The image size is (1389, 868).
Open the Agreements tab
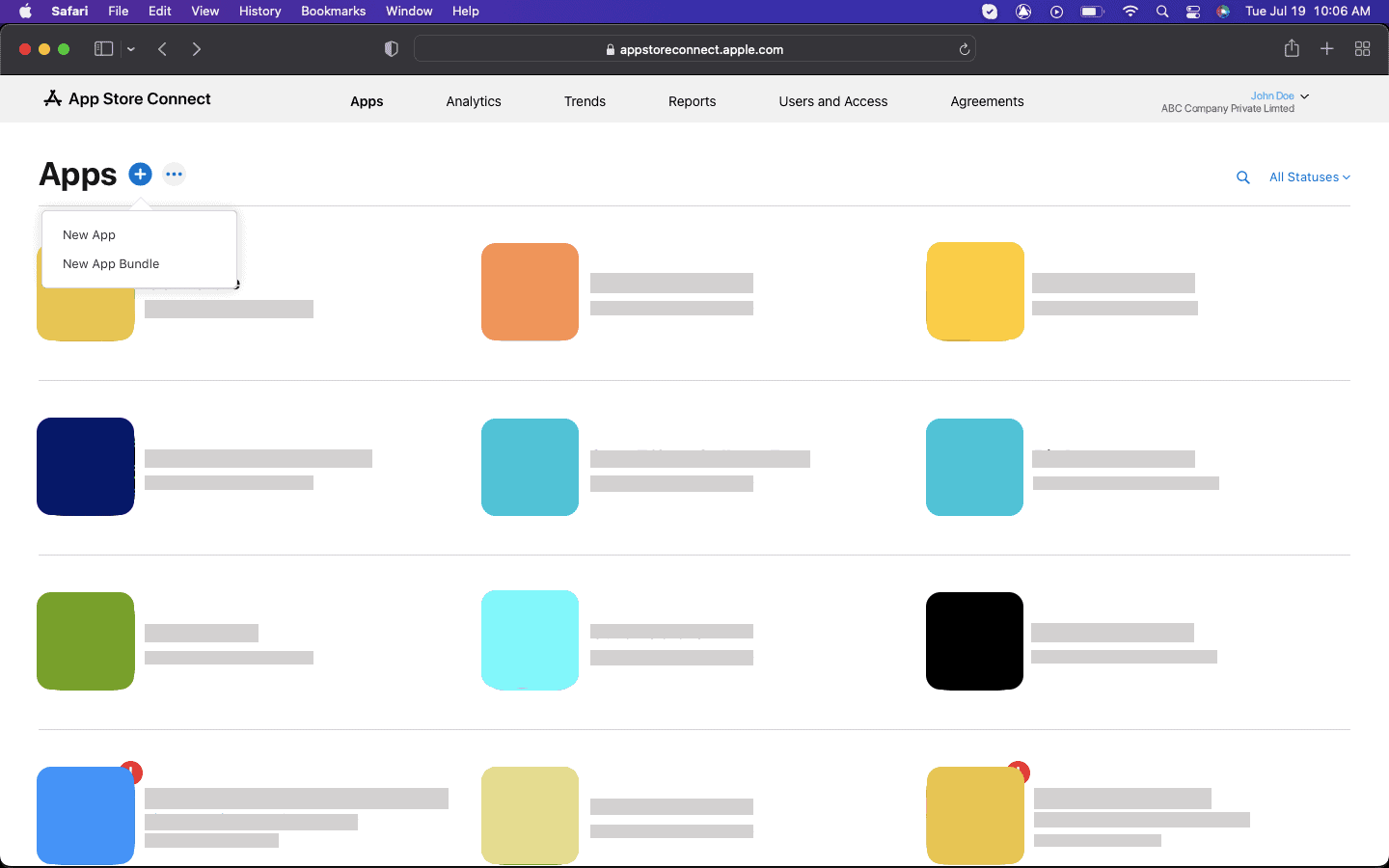click(987, 101)
